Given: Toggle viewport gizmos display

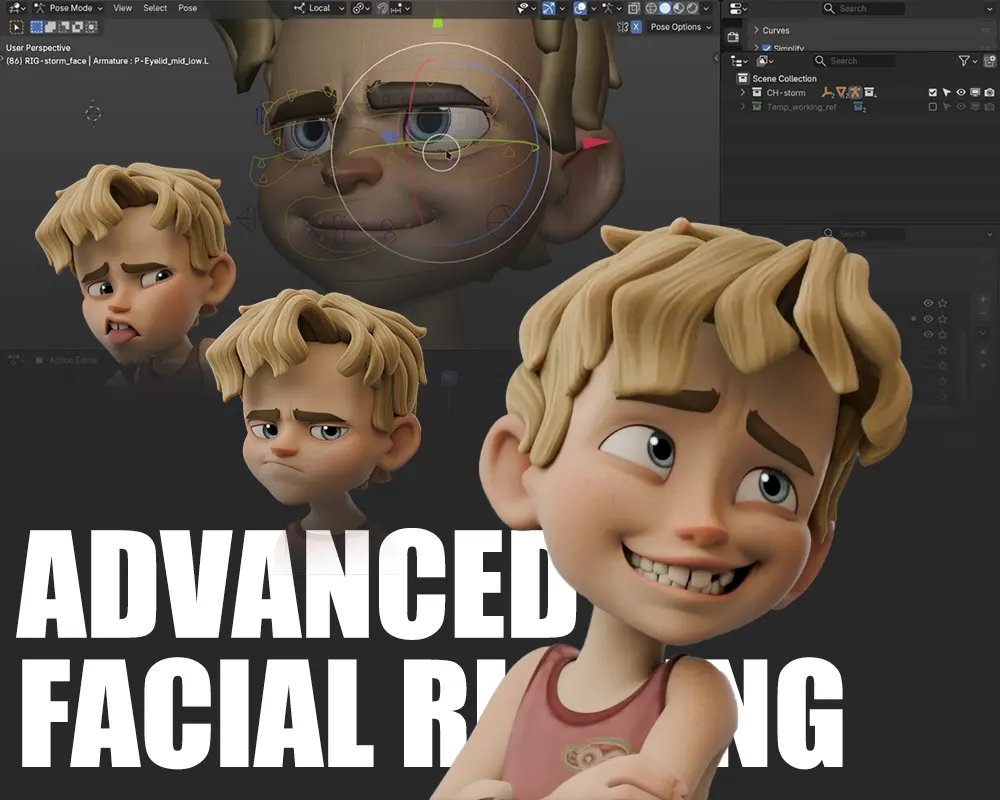Looking at the screenshot, I should (x=549, y=8).
